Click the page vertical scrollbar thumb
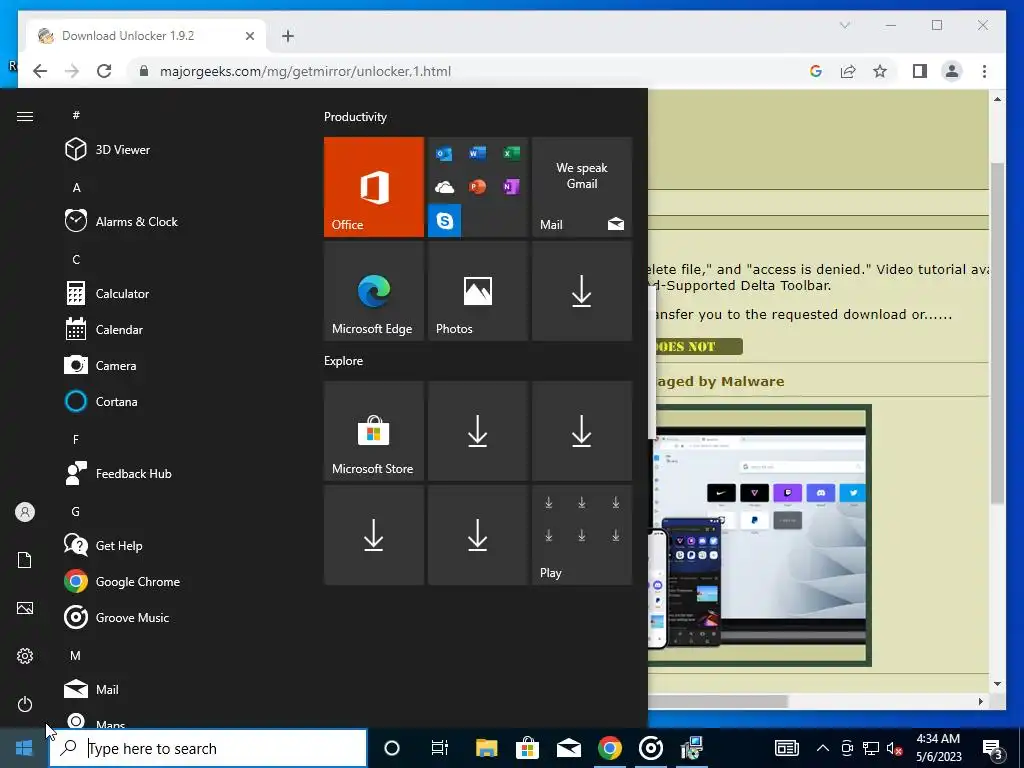 click(997, 333)
